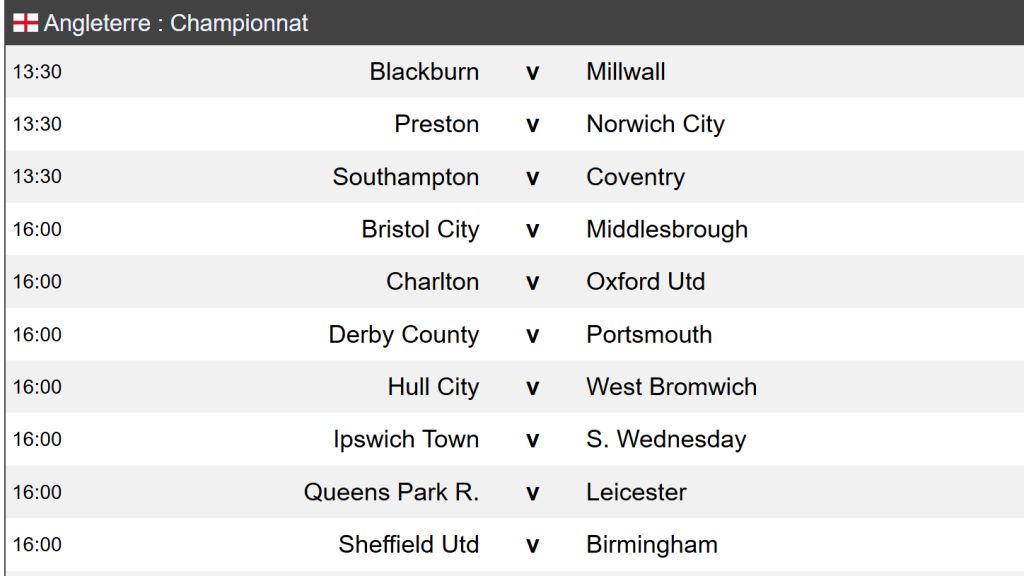Select Bristol City in the list

[x=420, y=229]
